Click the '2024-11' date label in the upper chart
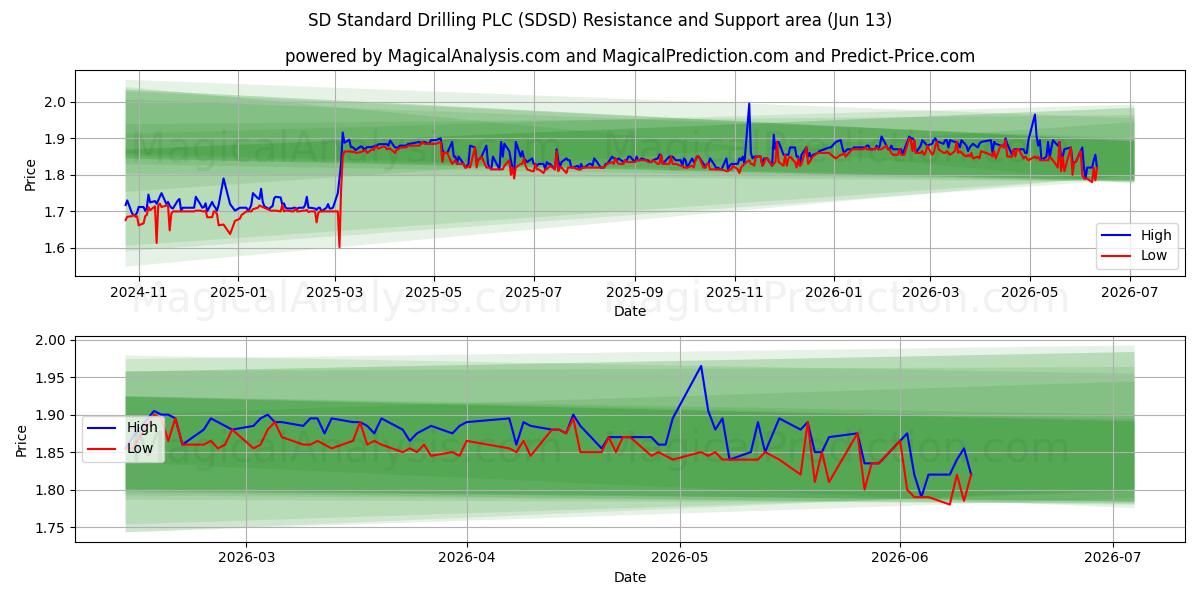 point(138,292)
